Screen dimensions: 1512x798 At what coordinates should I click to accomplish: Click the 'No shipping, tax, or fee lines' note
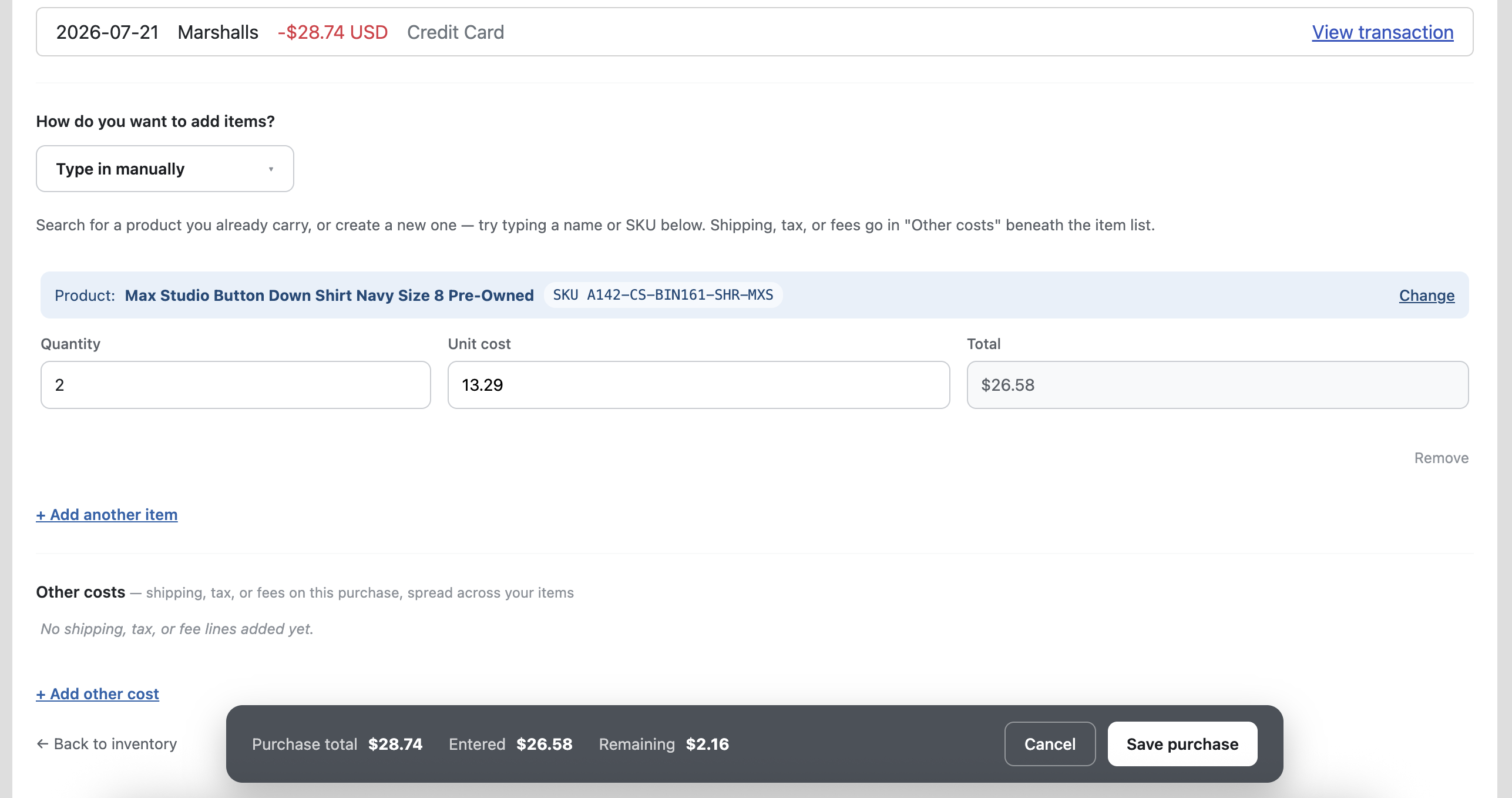click(x=177, y=629)
